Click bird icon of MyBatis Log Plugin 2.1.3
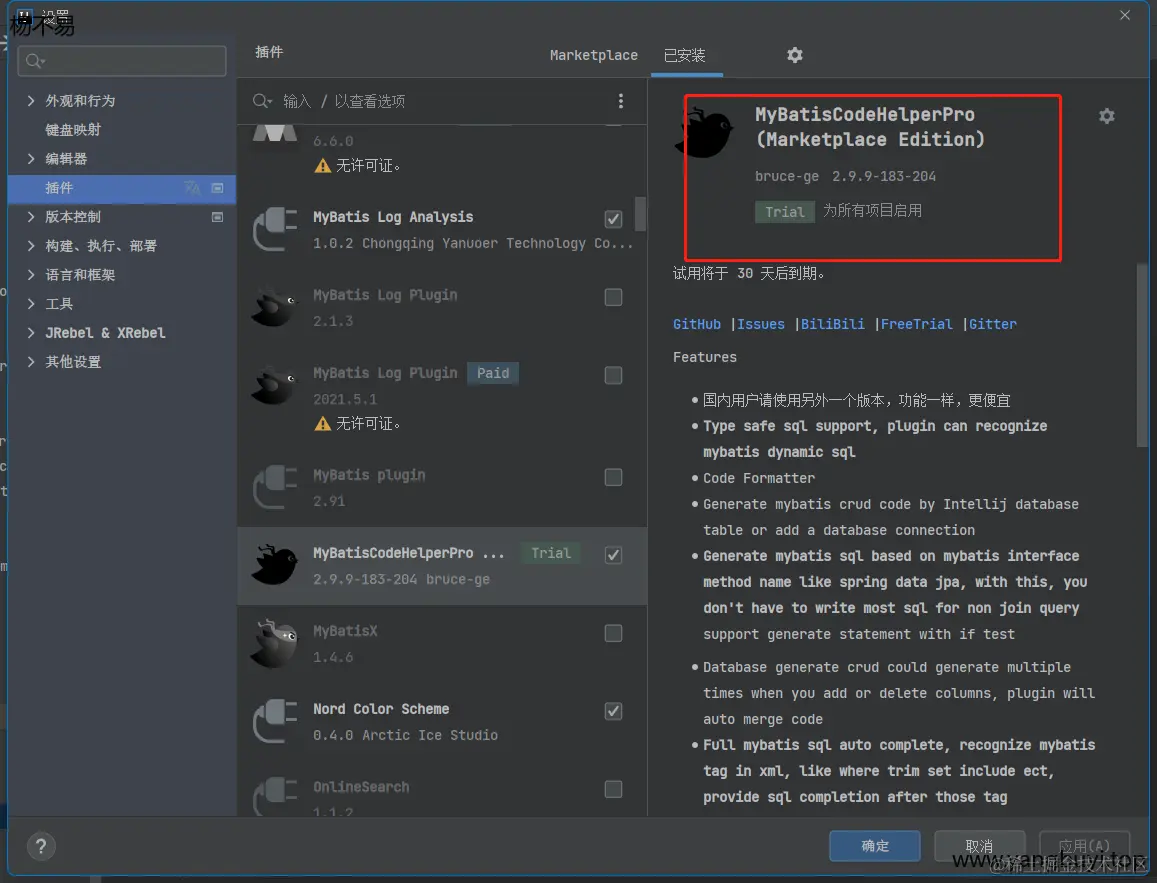The width and height of the screenshot is (1157, 883). (274, 308)
